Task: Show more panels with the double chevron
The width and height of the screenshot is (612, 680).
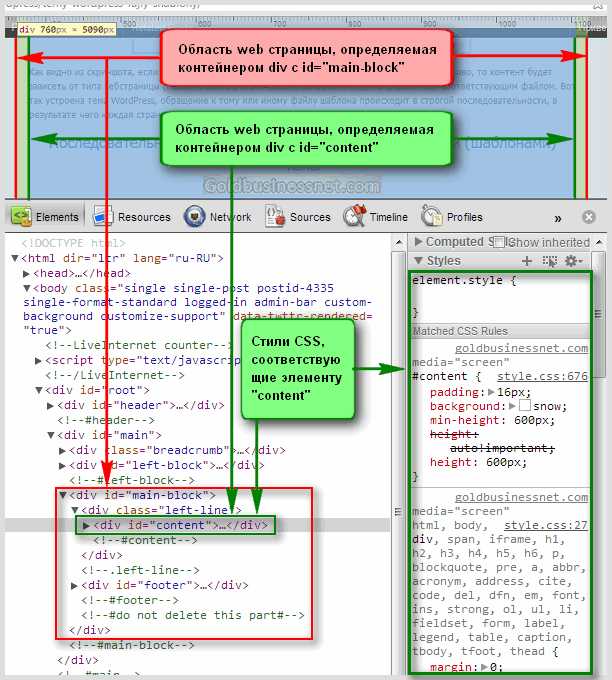Action: pos(558,217)
